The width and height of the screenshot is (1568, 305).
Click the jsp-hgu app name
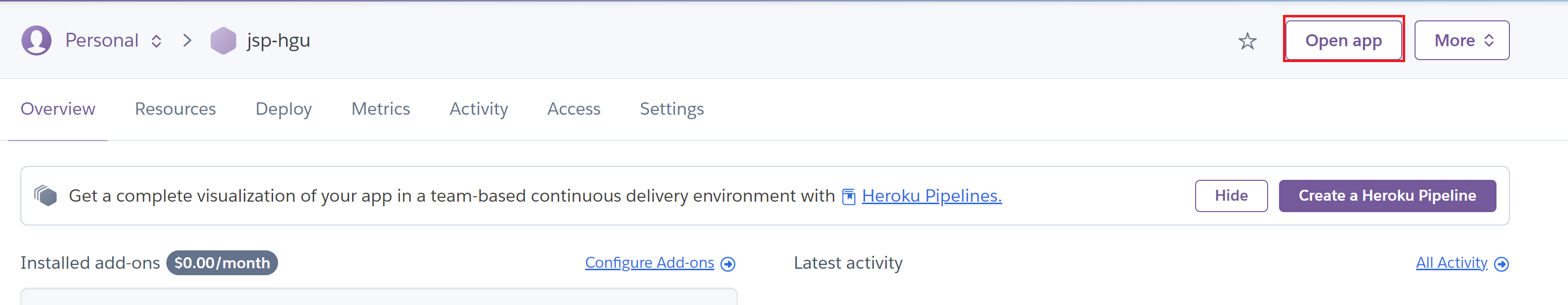(278, 41)
